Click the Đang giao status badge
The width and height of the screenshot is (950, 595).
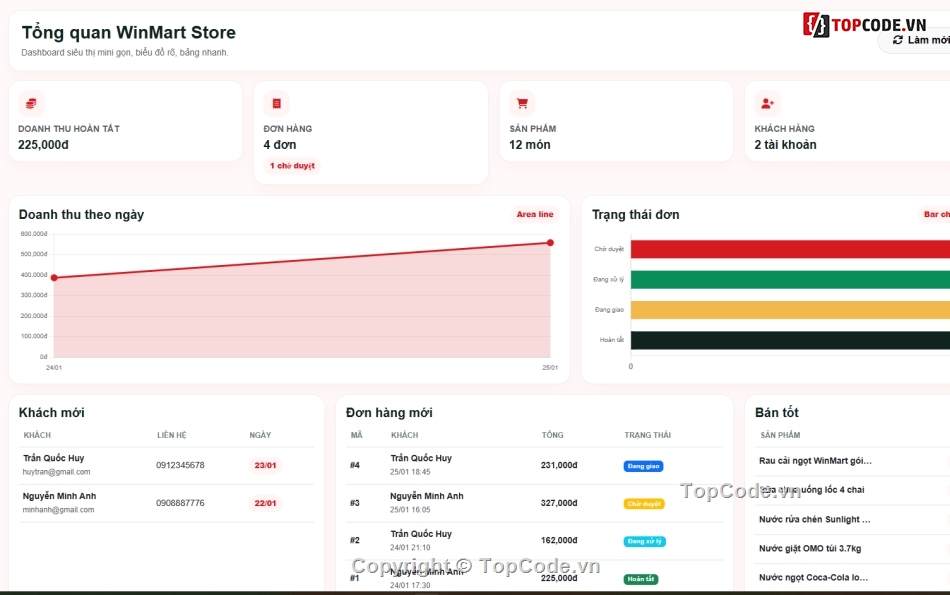(643, 466)
